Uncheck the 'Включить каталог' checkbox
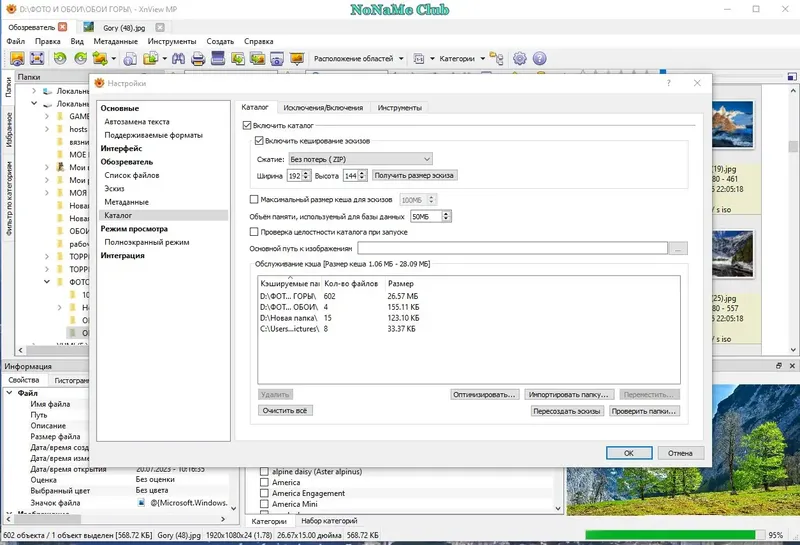 coord(247,125)
